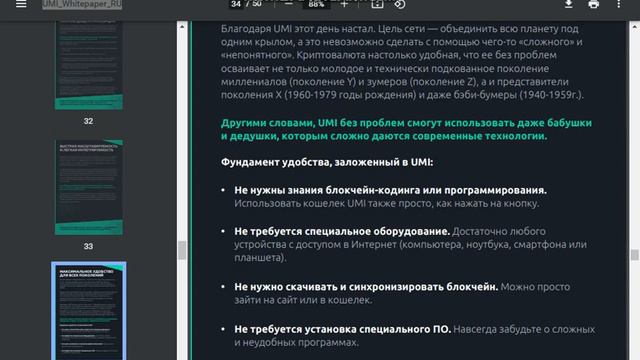This screenshot has height=360, width=640.
Task: Click the thumbnail panel scrollbar handle
Action: coord(182,250)
